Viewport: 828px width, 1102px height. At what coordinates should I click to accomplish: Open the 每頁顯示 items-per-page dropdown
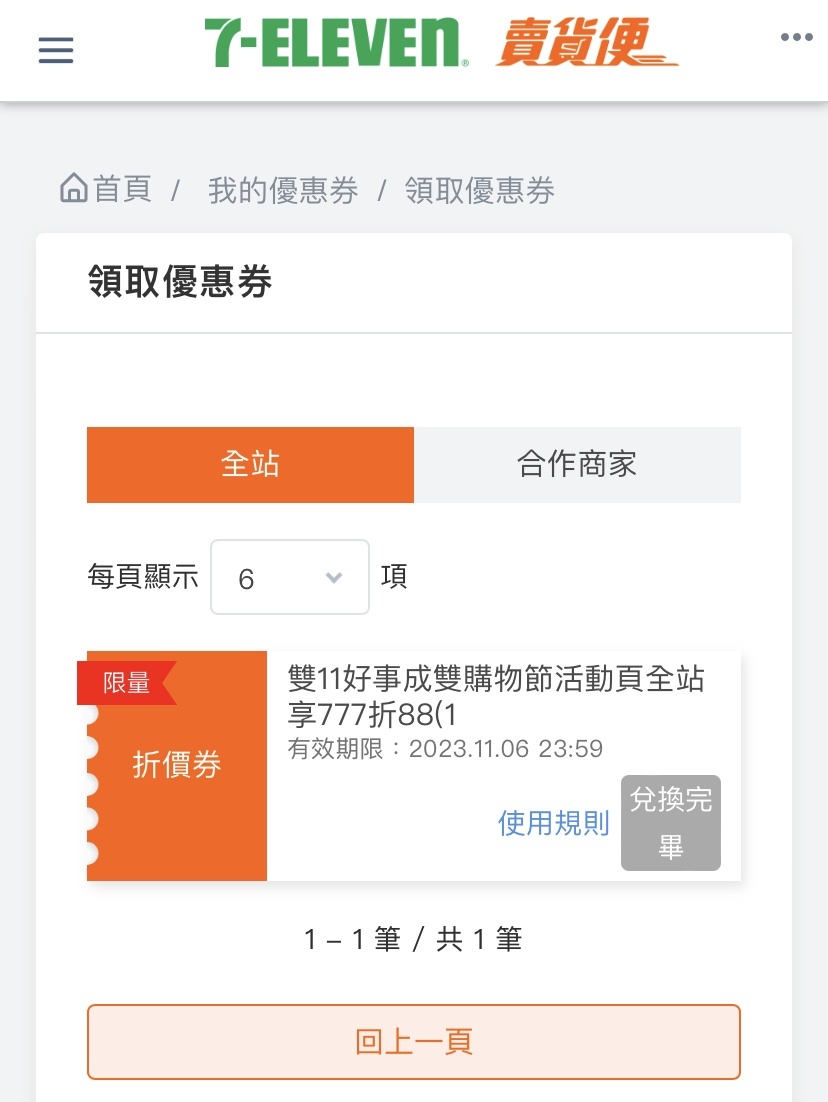[x=290, y=577]
